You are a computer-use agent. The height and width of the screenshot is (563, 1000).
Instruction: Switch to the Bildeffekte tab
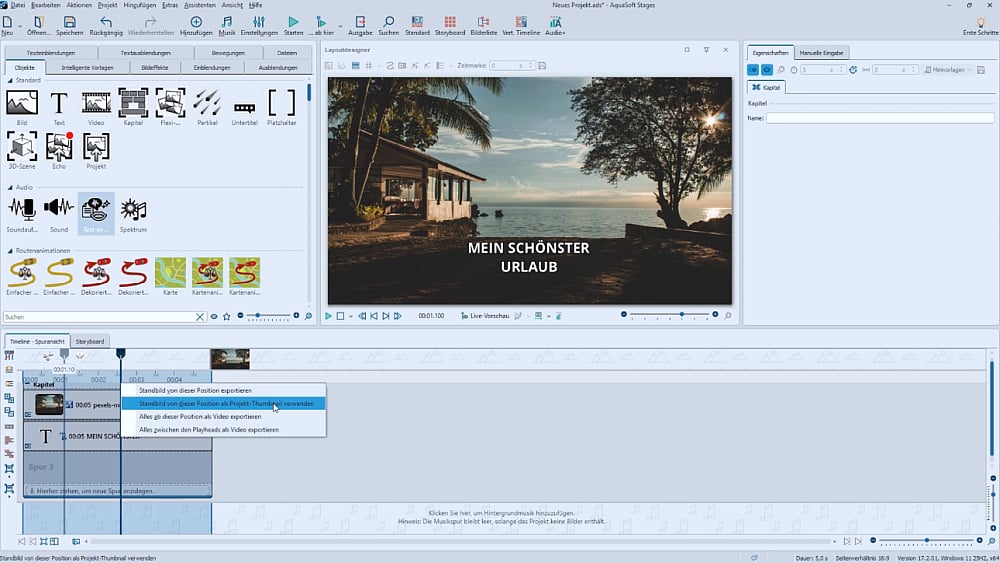point(155,68)
